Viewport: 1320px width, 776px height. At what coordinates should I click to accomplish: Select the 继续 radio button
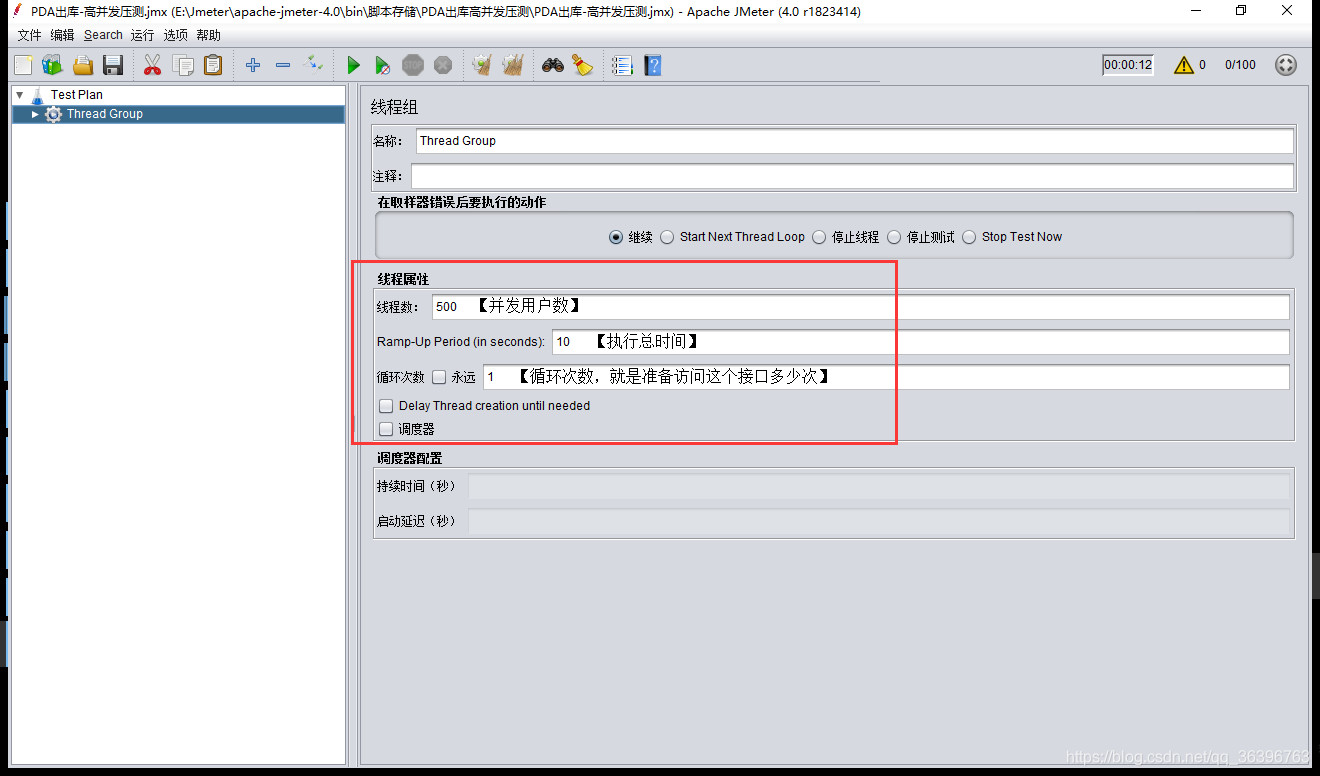pos(616,237)
